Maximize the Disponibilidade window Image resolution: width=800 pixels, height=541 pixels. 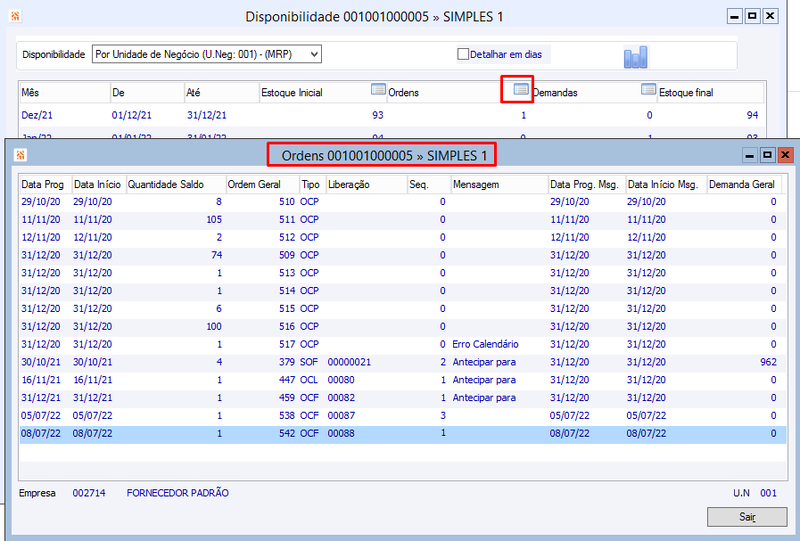tap(752, 16)
